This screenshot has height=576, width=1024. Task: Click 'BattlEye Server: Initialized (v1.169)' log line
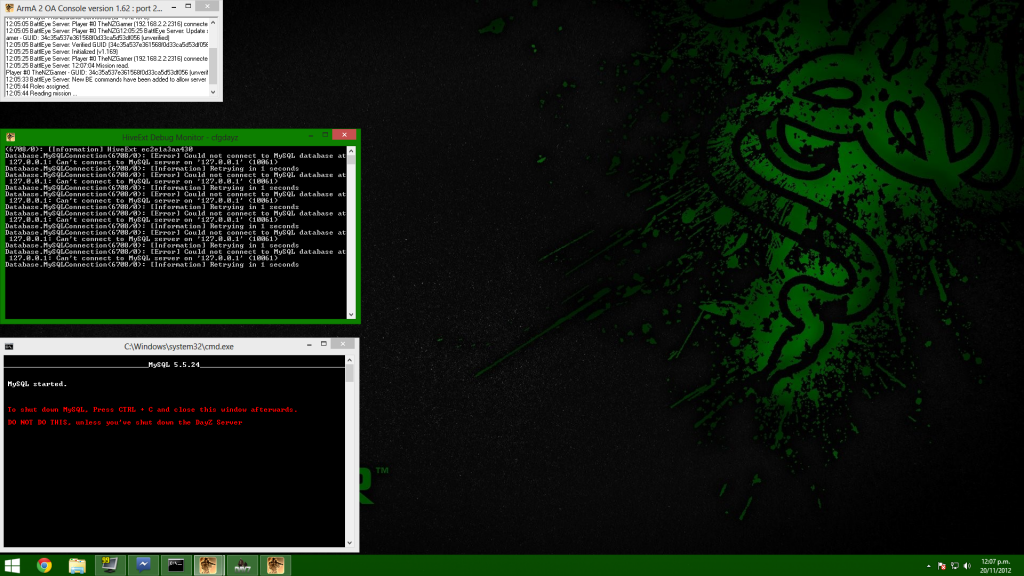pyautogui.click(x=62, y=52)
